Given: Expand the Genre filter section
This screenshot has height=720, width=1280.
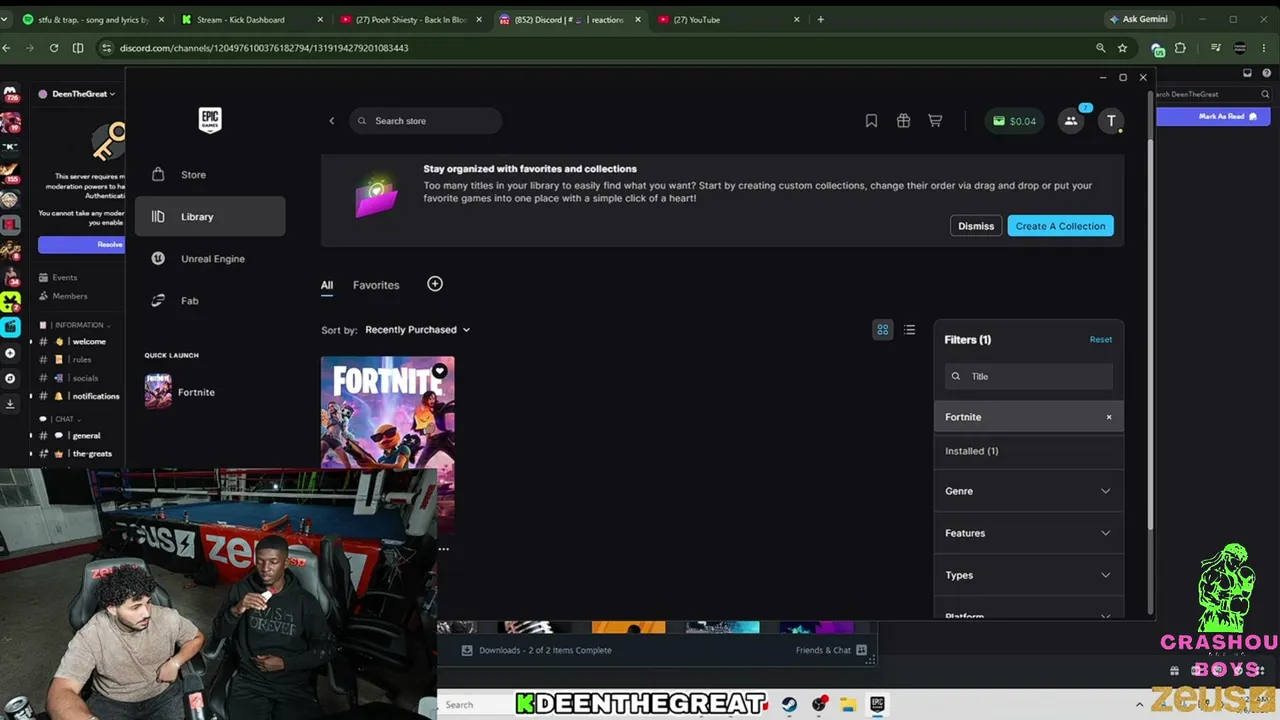Looking at the screenshot, I should 1029,491.
